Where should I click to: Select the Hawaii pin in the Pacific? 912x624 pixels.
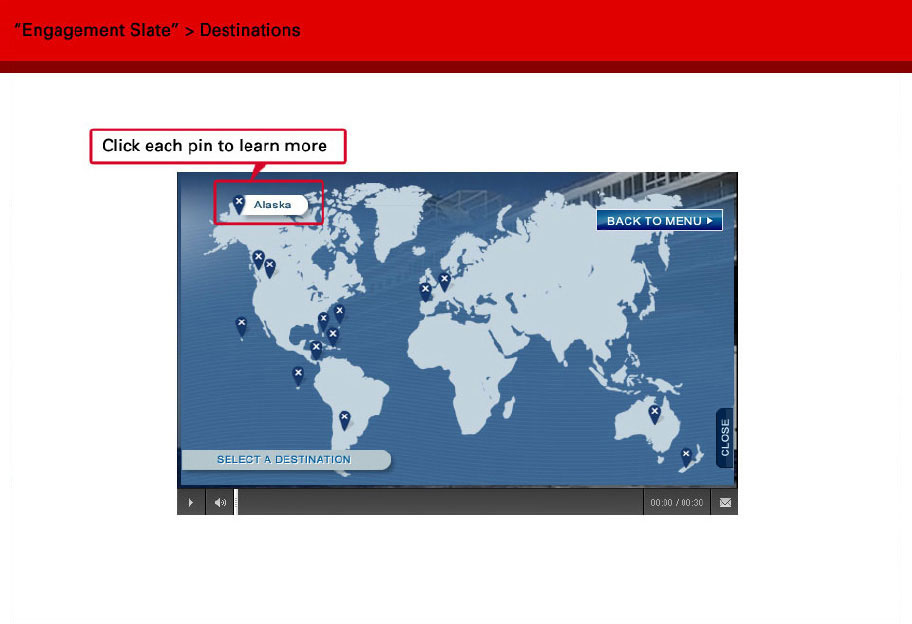tap(241, 327)
